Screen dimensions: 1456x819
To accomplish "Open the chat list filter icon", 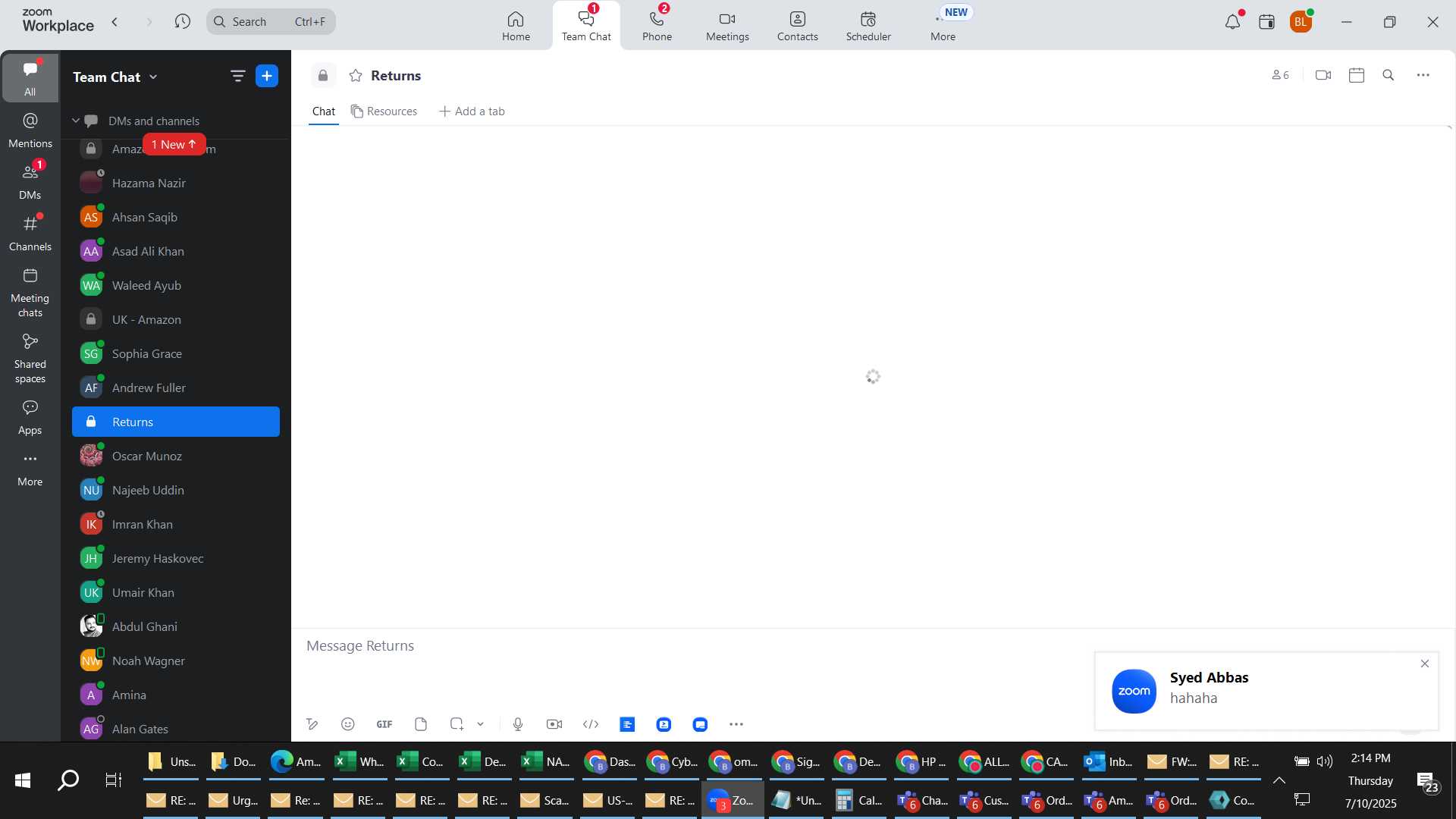I will (237, 76).
